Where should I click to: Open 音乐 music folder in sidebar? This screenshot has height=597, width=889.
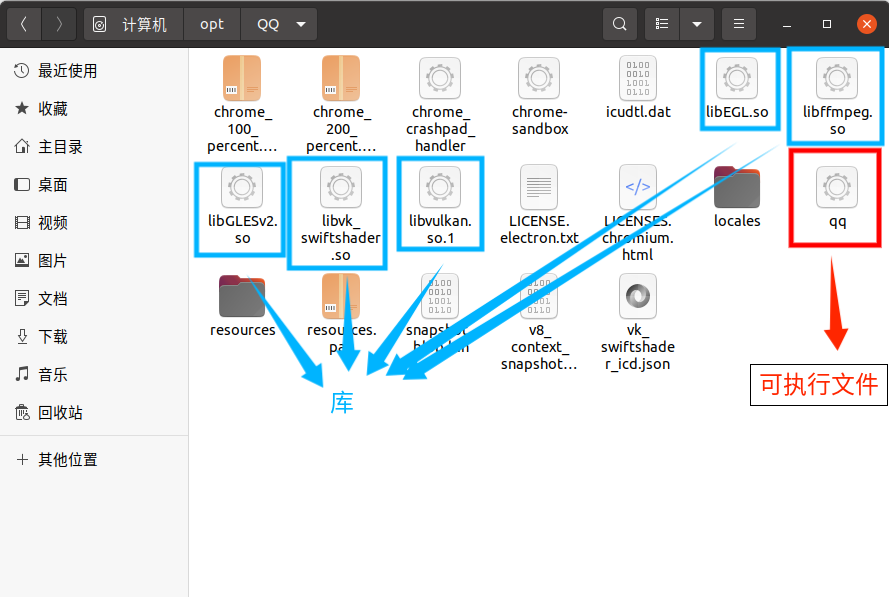pyautogui.click(x=94, y=375)
